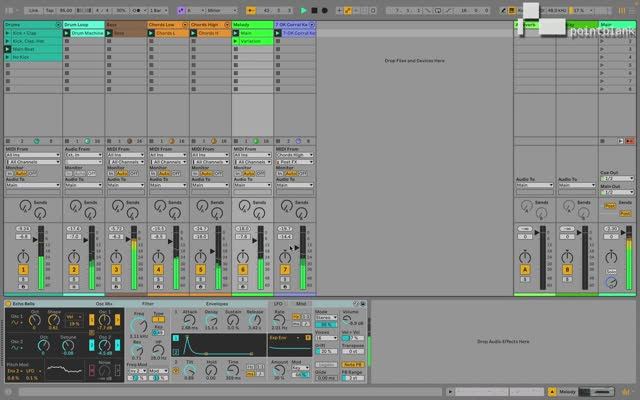Stop clips on the Drums track

(x=8, y=141)
